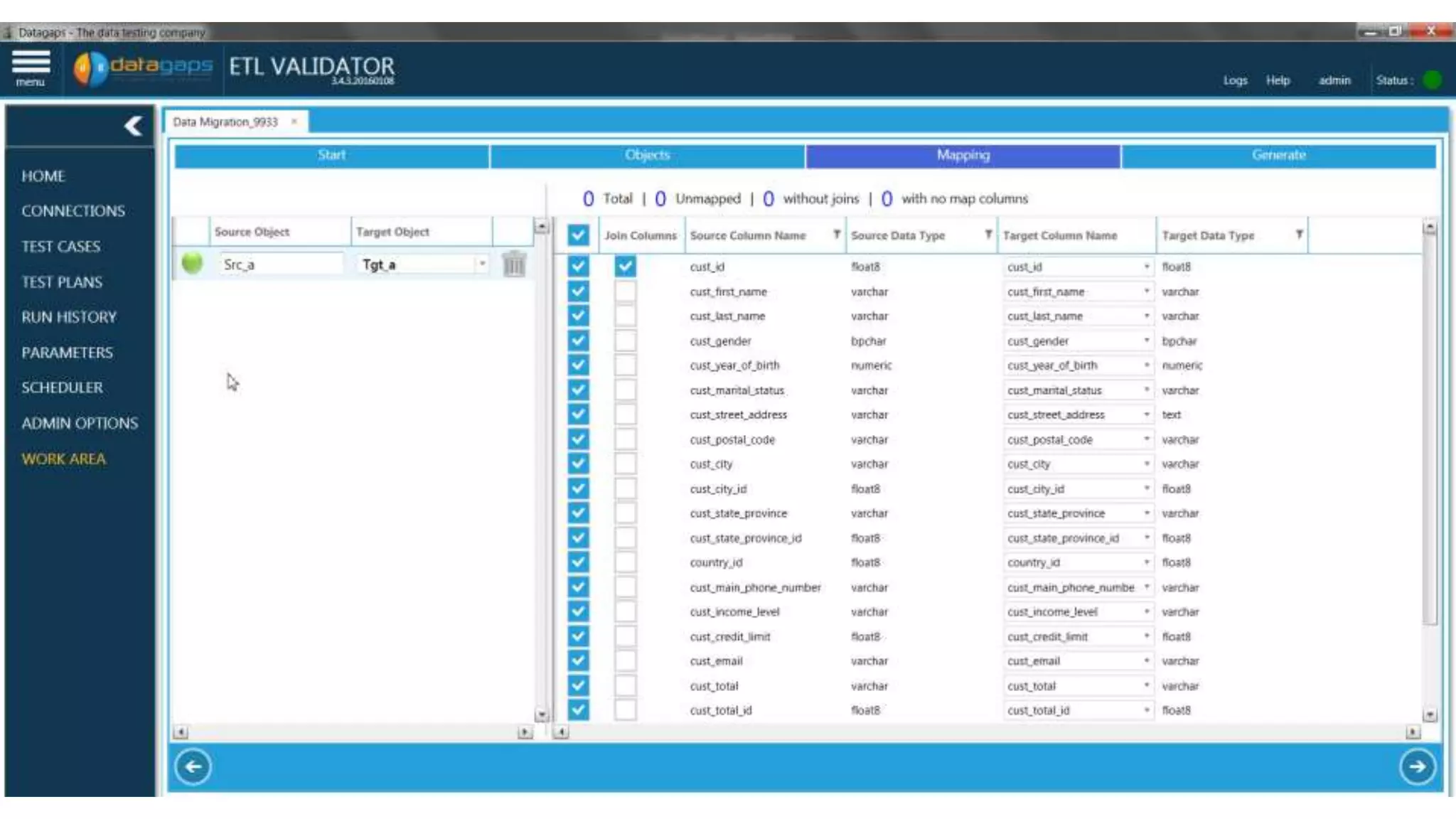Open the Tgt_a target object dropdown
The width and height of the screenshot is (1456, 819).
coord(482,264)
